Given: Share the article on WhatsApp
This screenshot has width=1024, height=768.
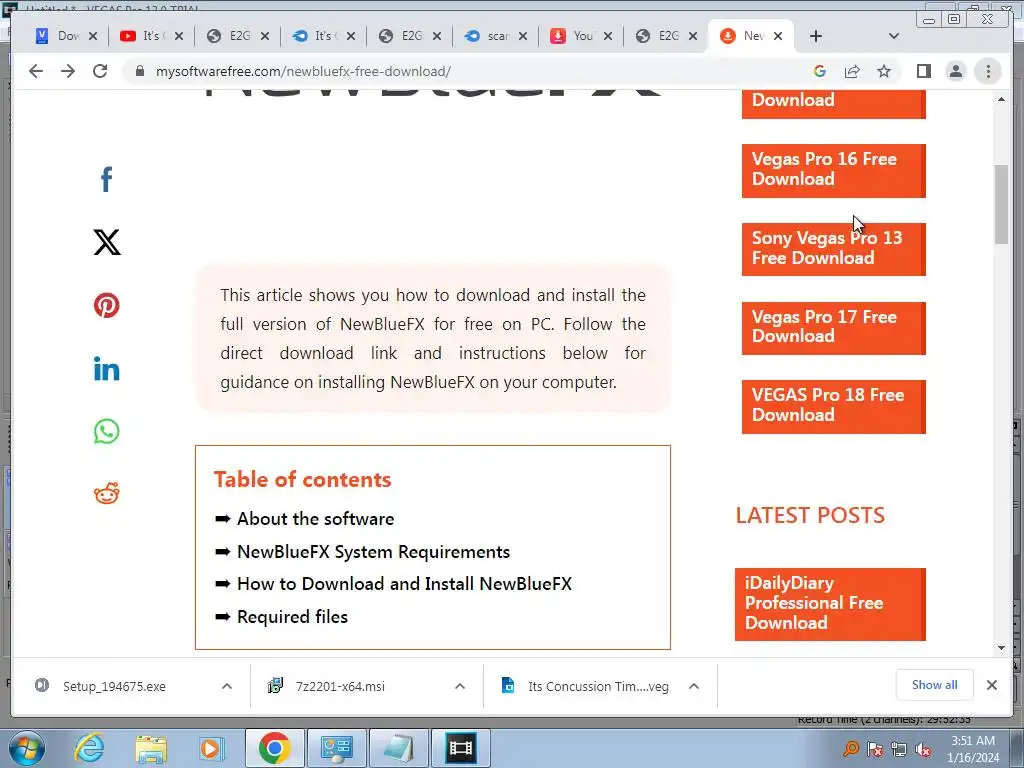Looking at the screenshot, I should pos(106,431).
